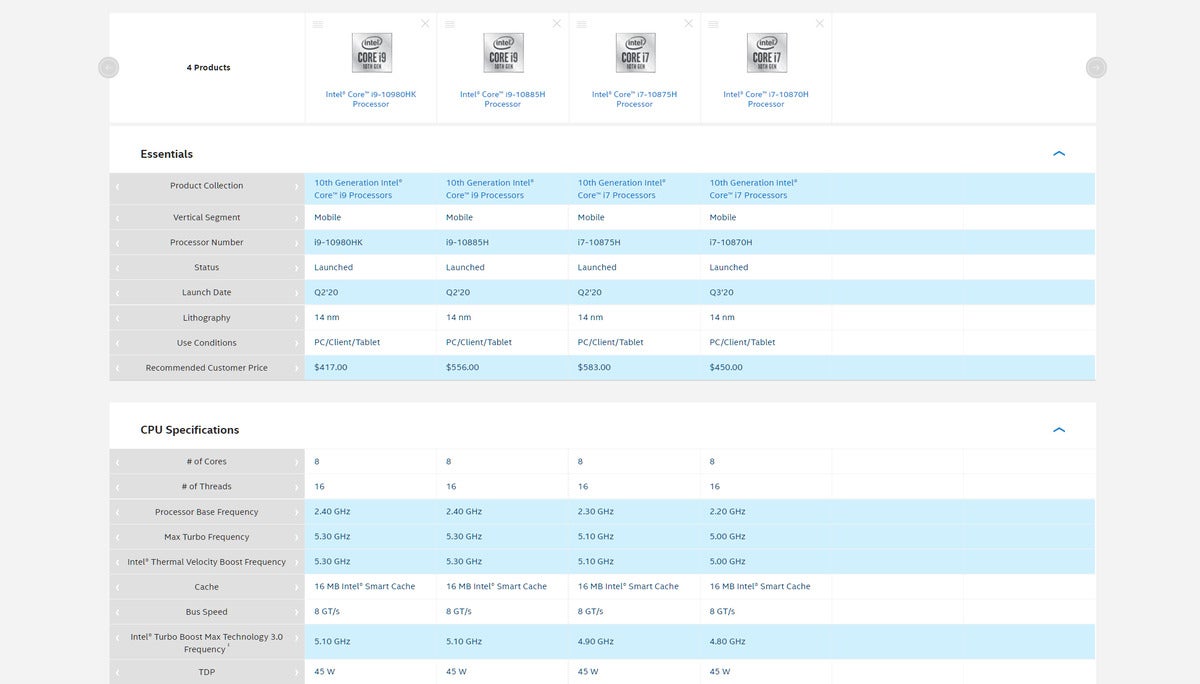Click the reorder handle icon for i7-10875H
The height and width of the screenshot is (684, 1200).
(x=581, y=24)
